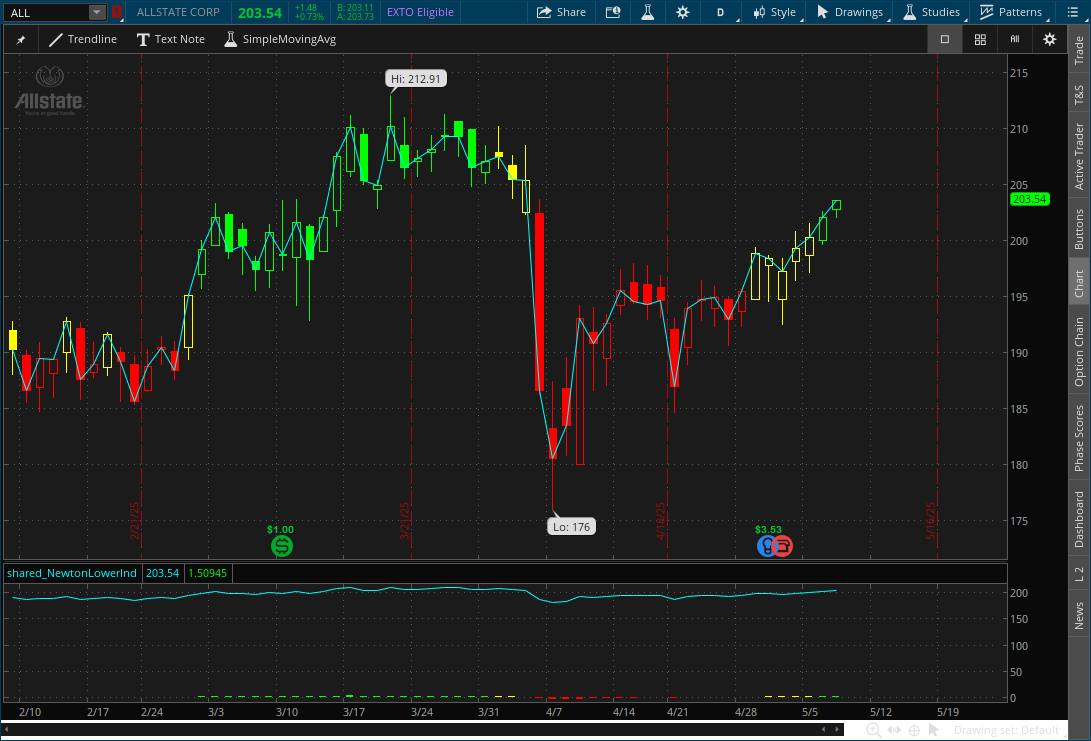
Task: Click the 3/21/25 expiration date marker
Action: [405, 520]
